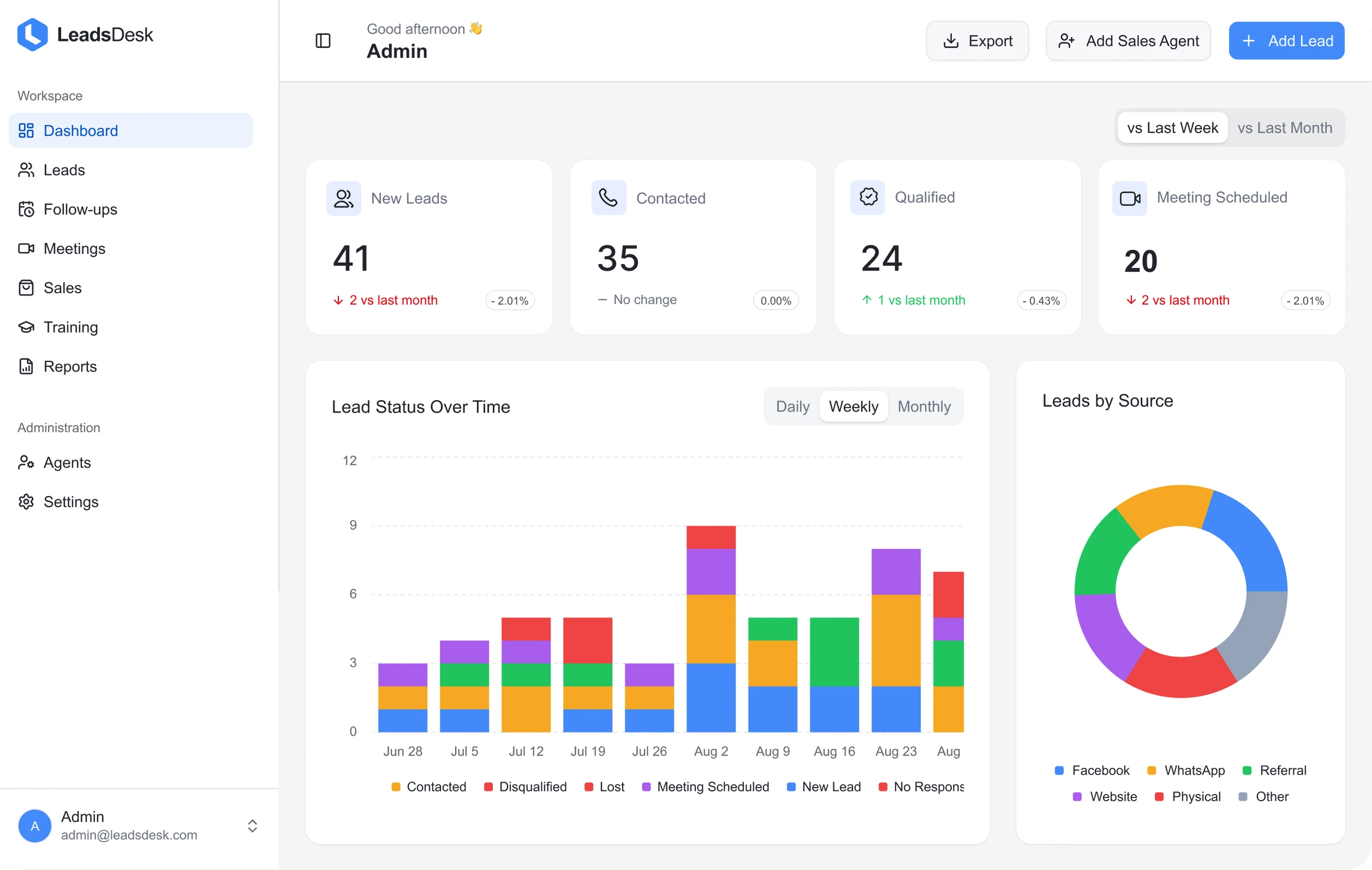Switch chart to Daily view
1372x870 pixels.
click(792, 406)
